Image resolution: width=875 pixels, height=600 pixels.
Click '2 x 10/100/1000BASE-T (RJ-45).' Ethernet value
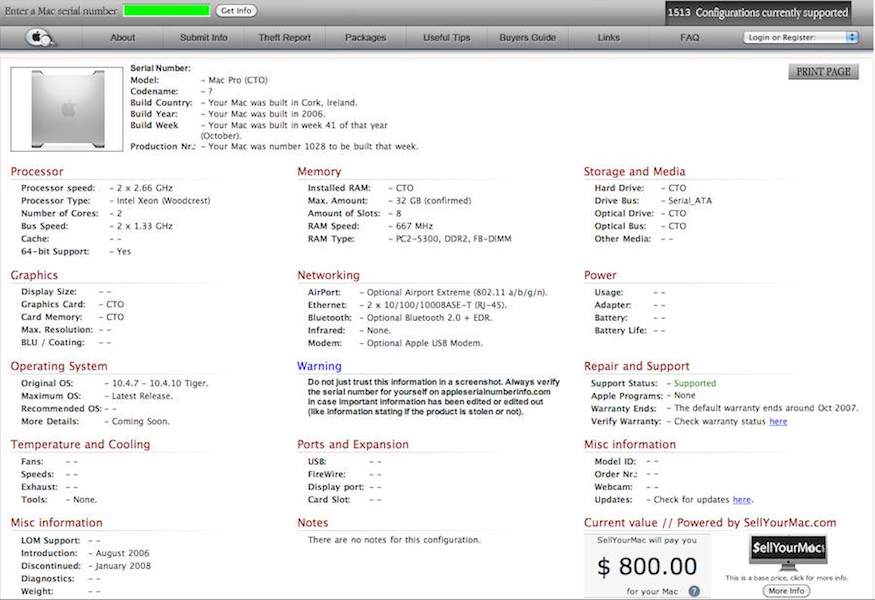(x=437, y=305)
